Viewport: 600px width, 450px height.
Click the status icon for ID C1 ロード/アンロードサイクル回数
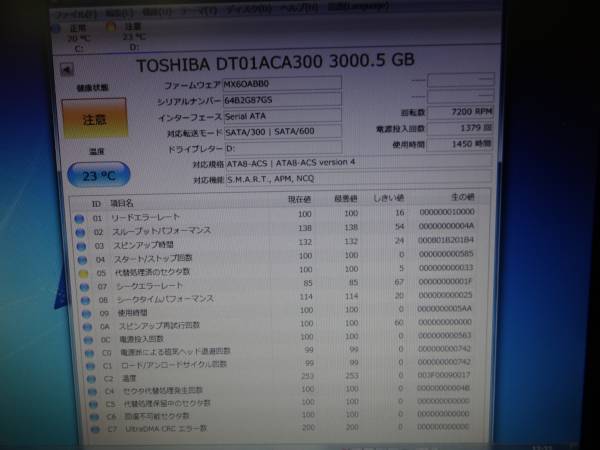click(90, 366)
